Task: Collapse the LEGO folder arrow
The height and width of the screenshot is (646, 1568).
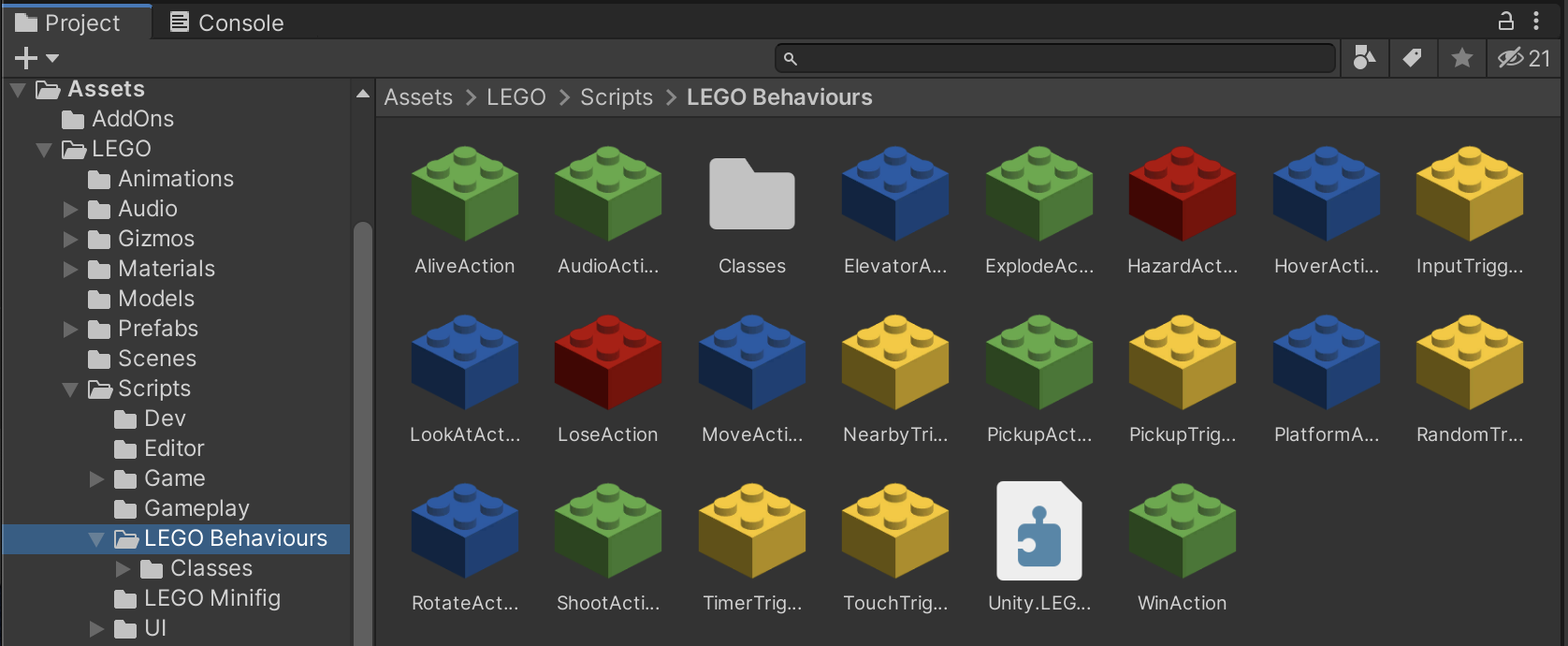Action: [44, 150]
